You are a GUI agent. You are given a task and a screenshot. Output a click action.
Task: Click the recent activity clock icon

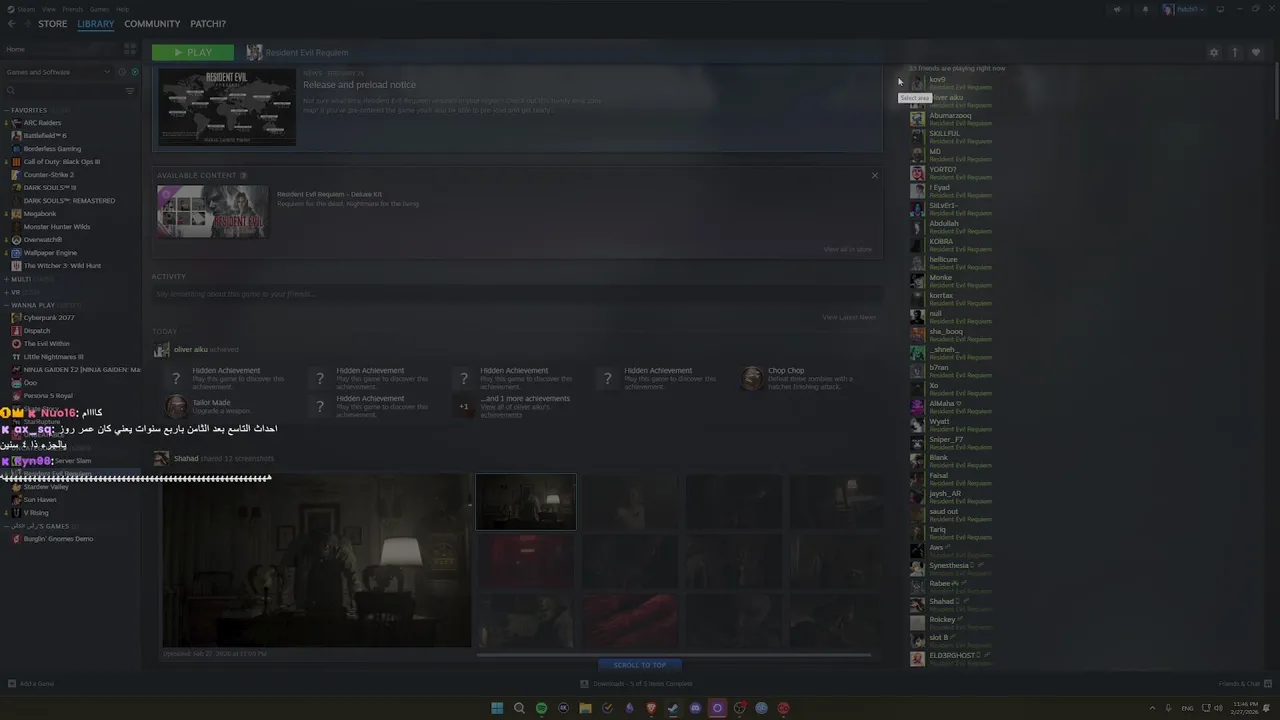pyautogui.click(x=123, y=72)
